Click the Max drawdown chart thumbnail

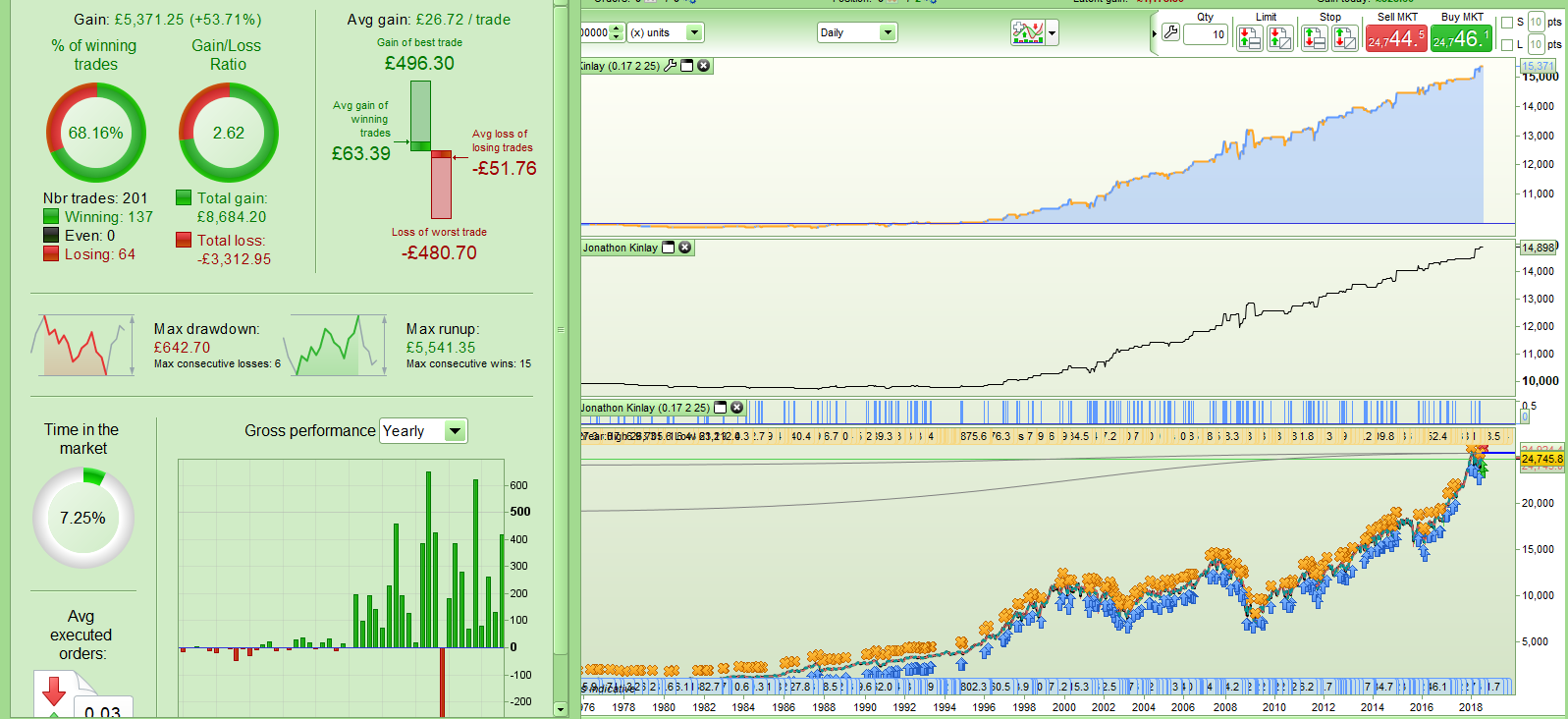pyautogui.click(x=83, y=345)
